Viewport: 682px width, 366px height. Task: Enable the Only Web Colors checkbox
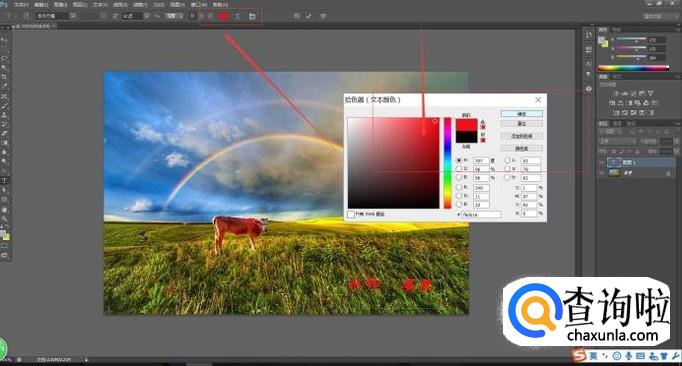351,214
